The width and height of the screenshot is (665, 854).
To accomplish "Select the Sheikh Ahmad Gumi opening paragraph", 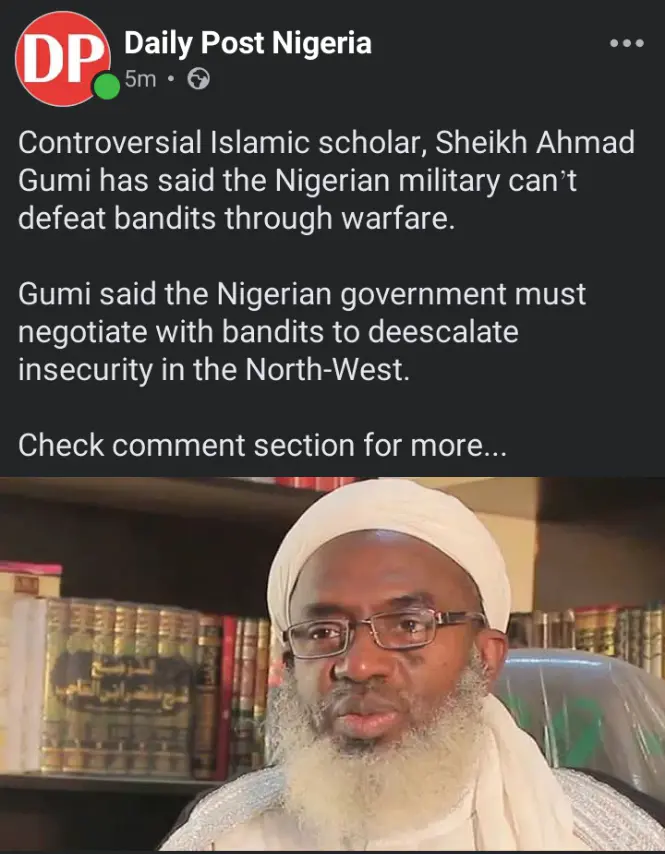I will (326, 181).
